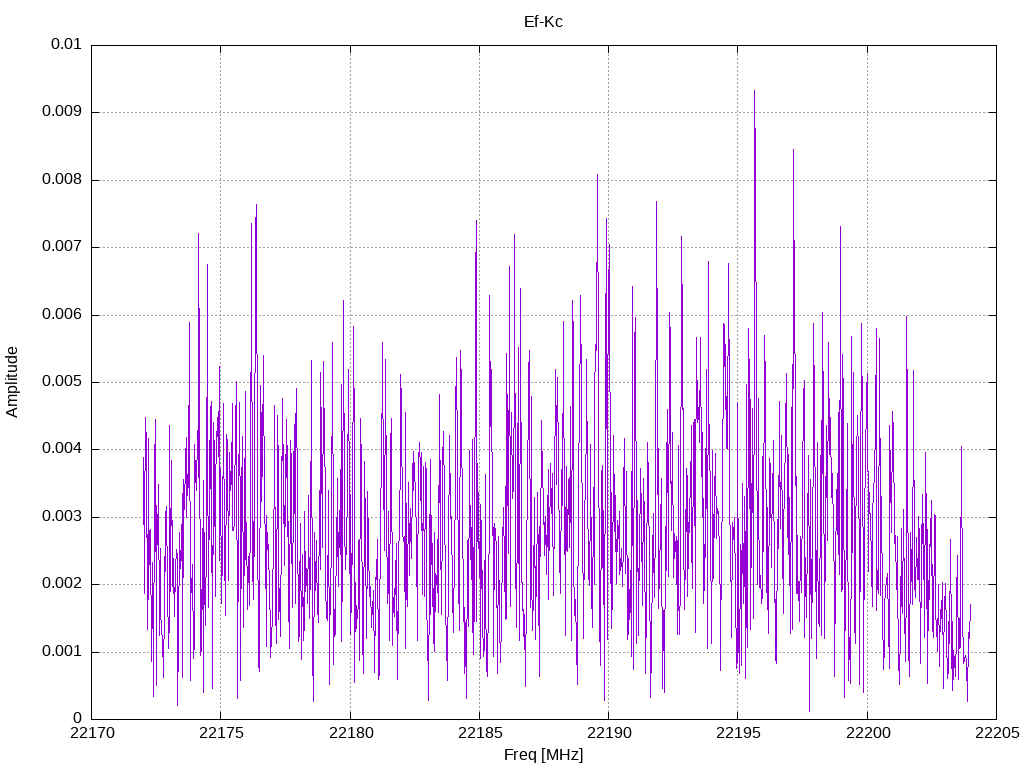The height and width of the screenshot is (768, 1024).
Task: Click the y-axis tick label 0.005
Action: point(61,381)
